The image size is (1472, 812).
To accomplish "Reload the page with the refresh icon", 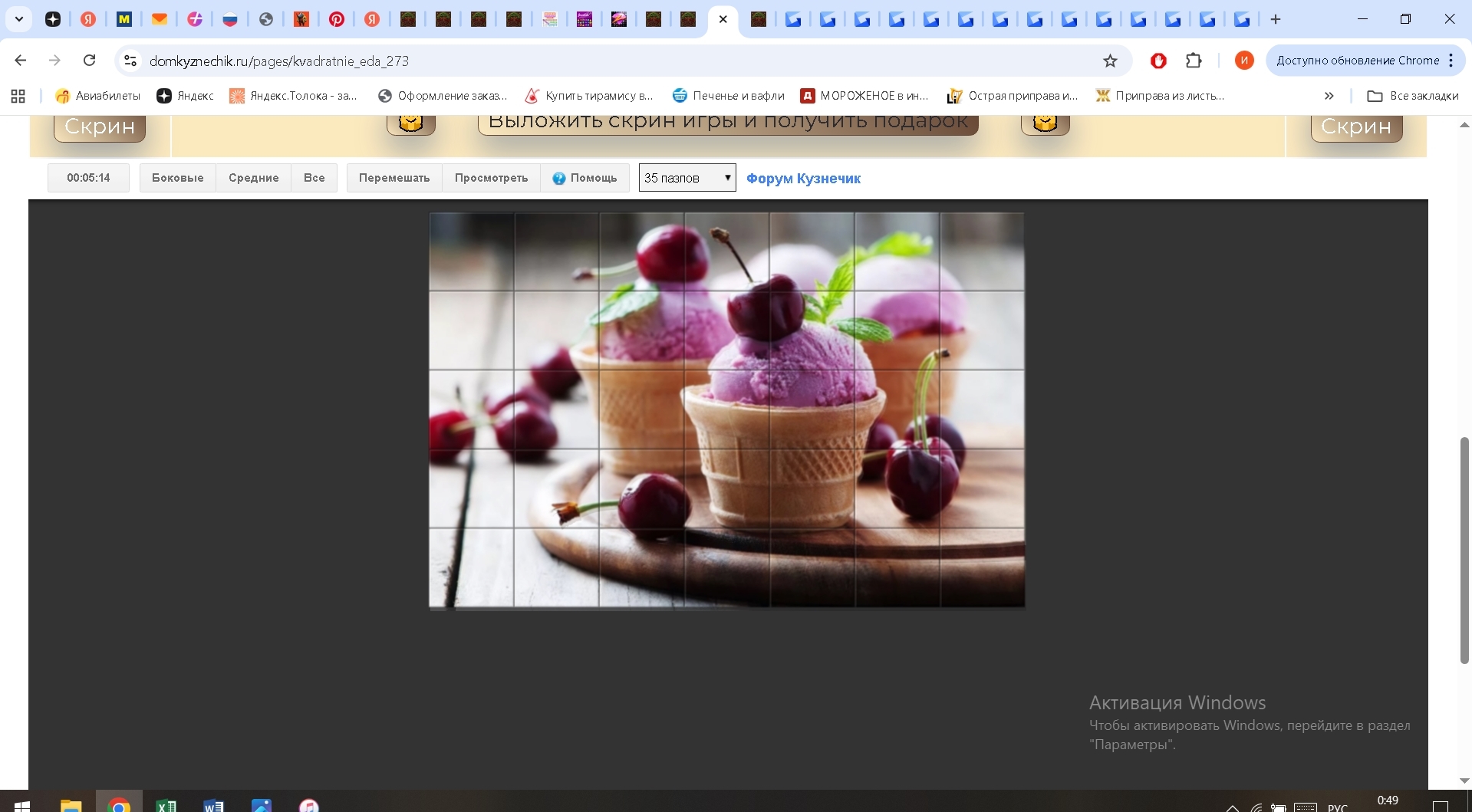I will point(90,61).
